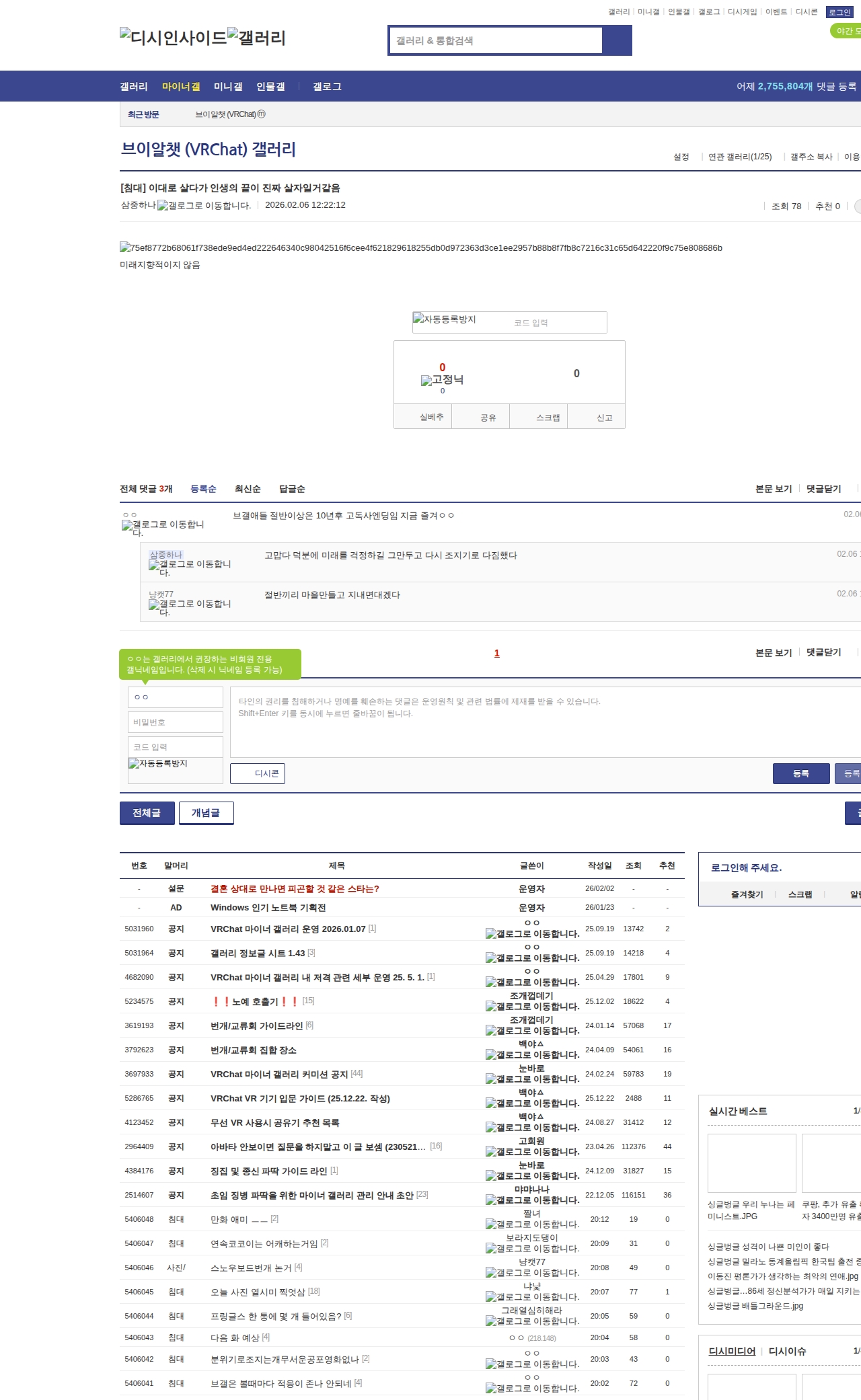
Task: Switch to the 마이너갤 tab in the navigation bar
Action: tap(181, 87)
